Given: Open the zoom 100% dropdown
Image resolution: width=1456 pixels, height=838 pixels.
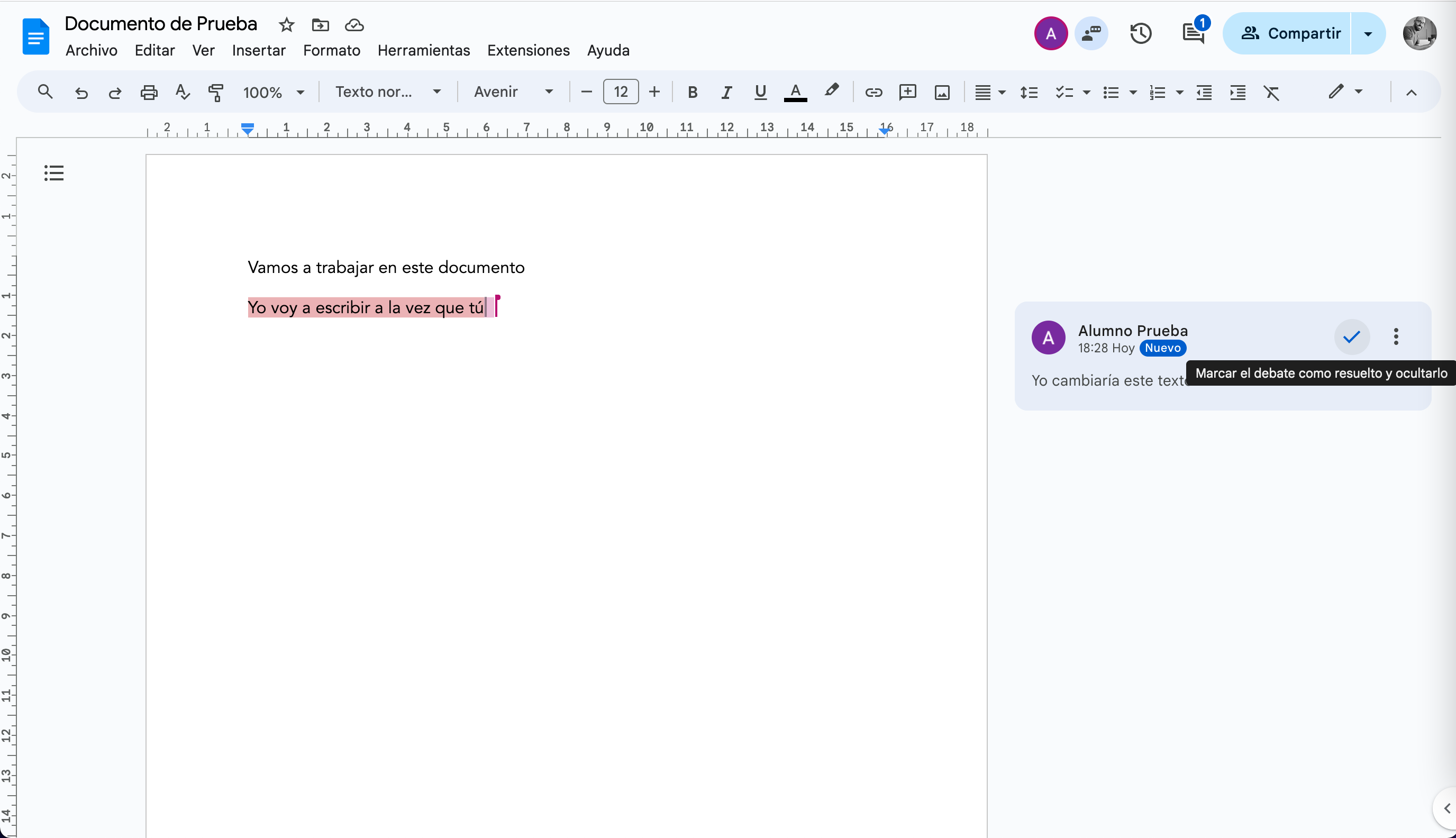Looking at the screenshot, I should click(274, 92).
